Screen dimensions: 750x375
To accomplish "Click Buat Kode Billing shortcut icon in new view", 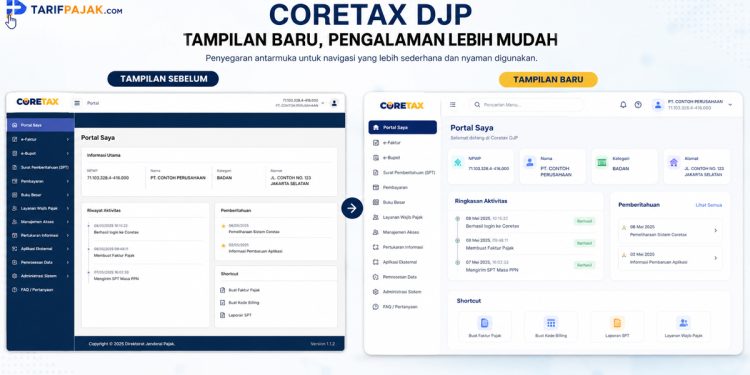I will (x=551, y=323).
